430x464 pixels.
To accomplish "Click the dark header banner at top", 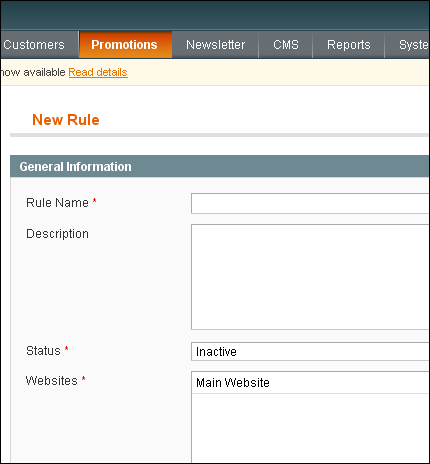I will click(215, 15).
